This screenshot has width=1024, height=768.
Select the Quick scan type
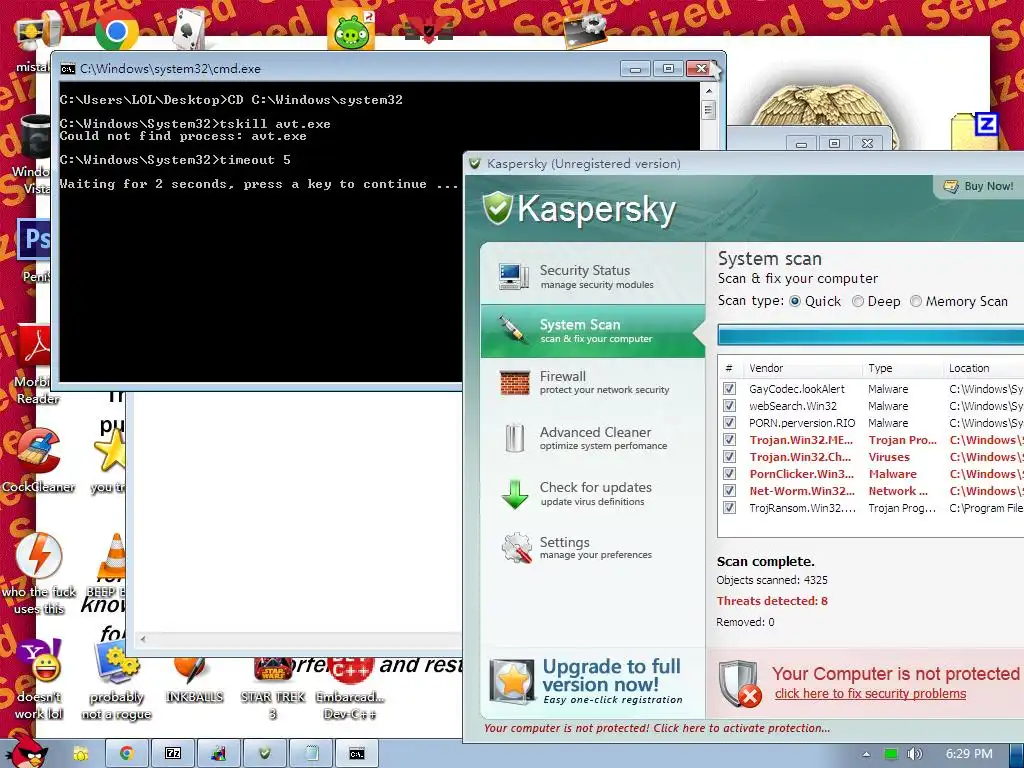(795, 301)
